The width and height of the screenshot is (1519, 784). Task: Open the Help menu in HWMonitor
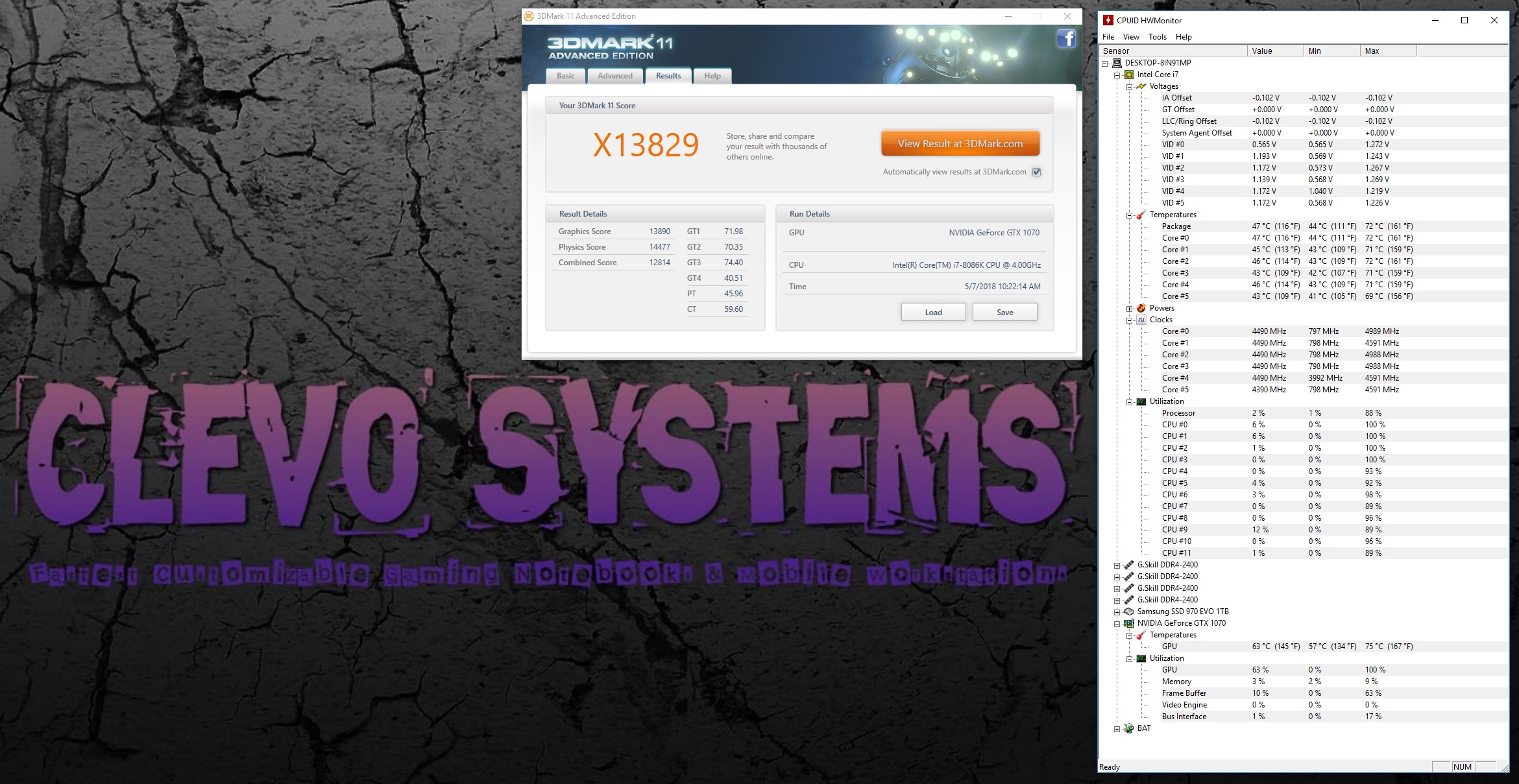(1184, 37)
